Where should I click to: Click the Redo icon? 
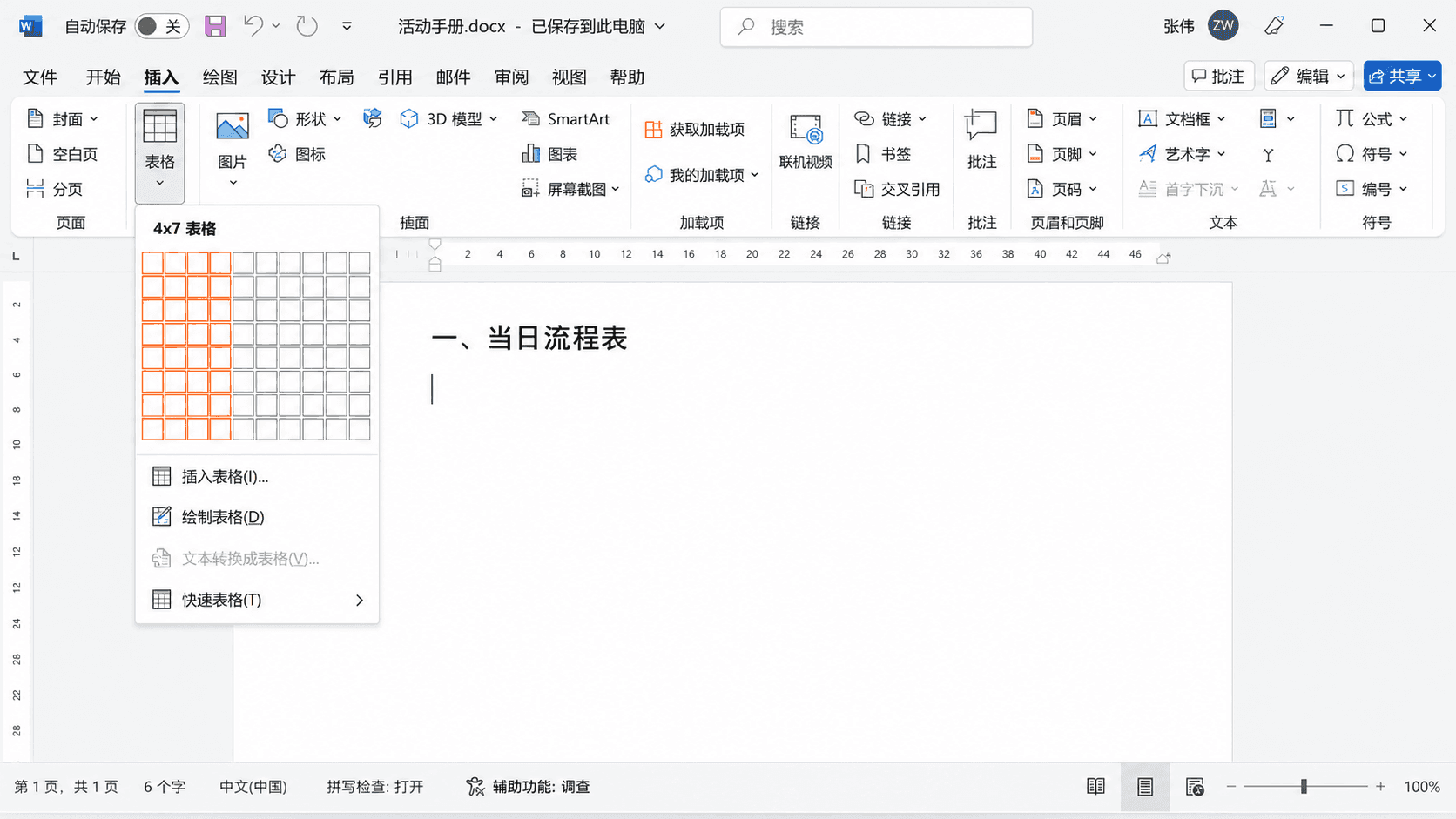[x=307, y=26]
